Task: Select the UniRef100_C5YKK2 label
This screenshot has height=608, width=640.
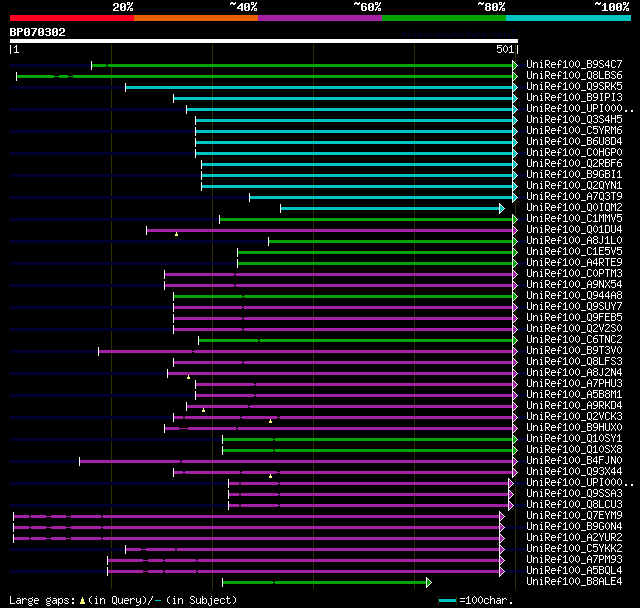Action: [x=574, y=549]
